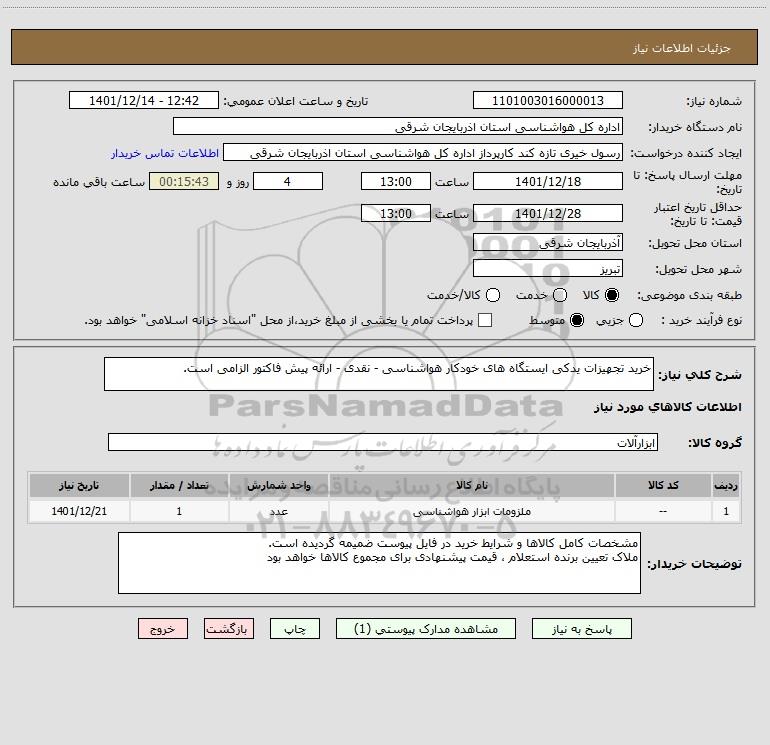Click the response deadline date 1401/12/18

(x=548, y=181)
